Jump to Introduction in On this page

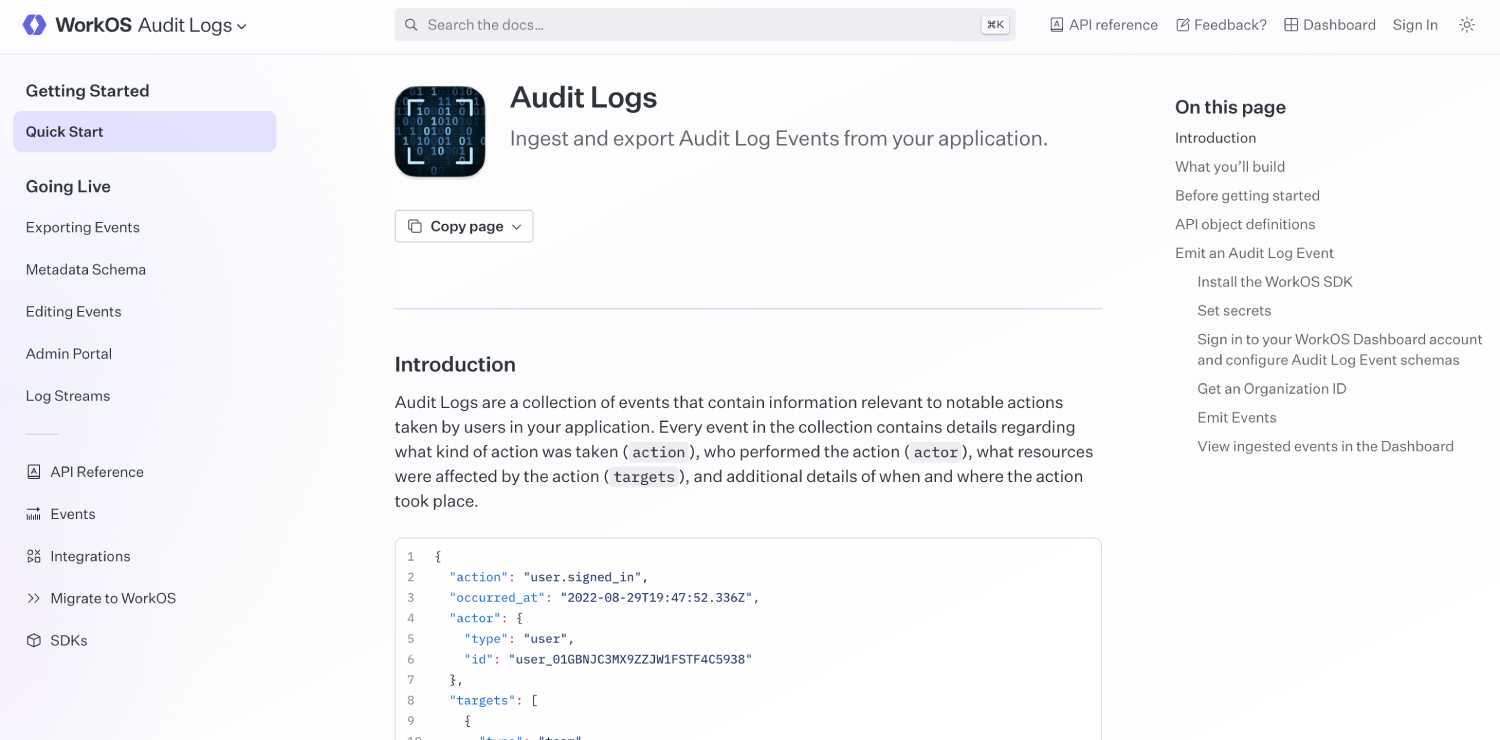click(1215, 138)
